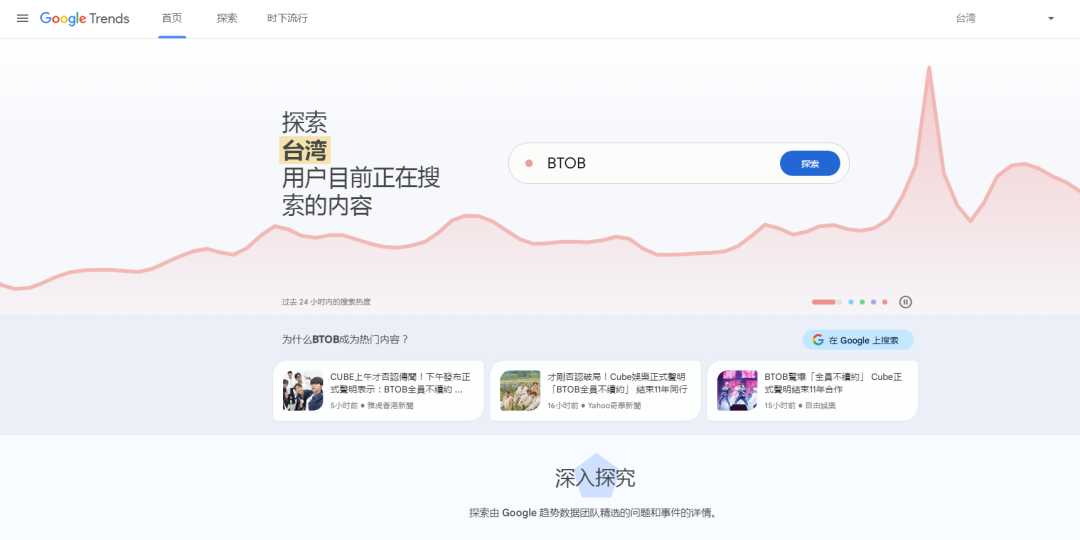Open the 台湾 region dropdown

pos(1005,19)
